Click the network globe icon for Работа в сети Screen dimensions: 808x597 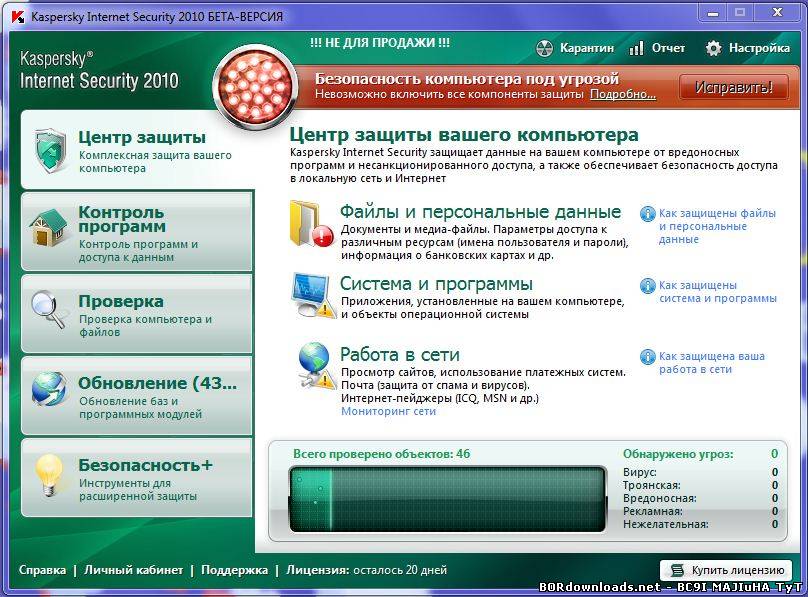tap(315, 365)
